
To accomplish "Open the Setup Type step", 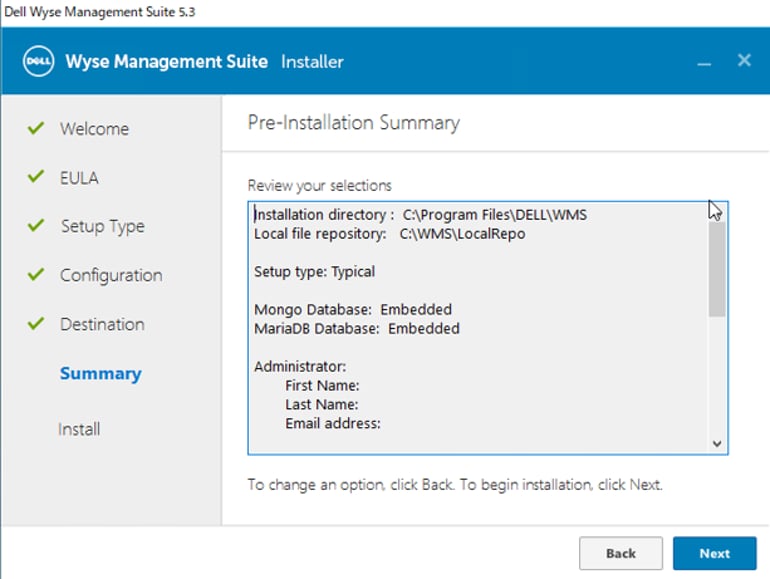I will (x=103, y=226).
